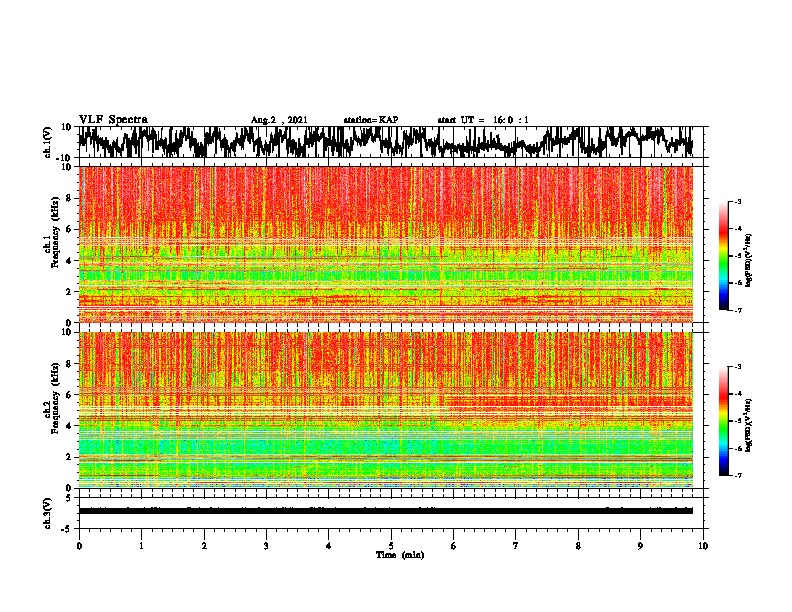
Task: Click the "7" tick on time axis
Action: (516, 546)
